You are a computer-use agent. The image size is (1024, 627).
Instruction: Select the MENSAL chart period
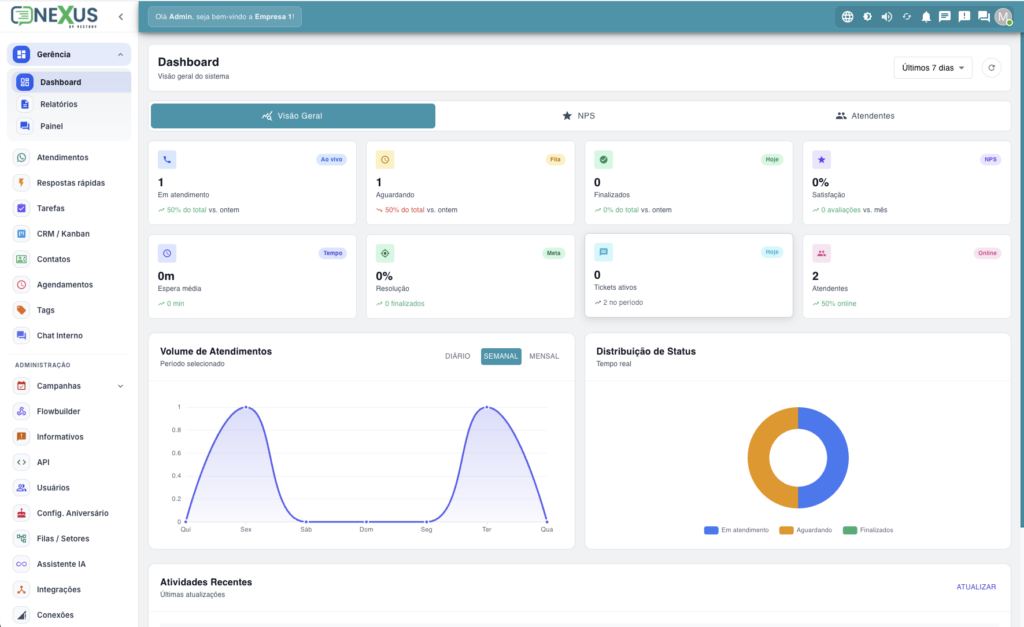[544, 357]
